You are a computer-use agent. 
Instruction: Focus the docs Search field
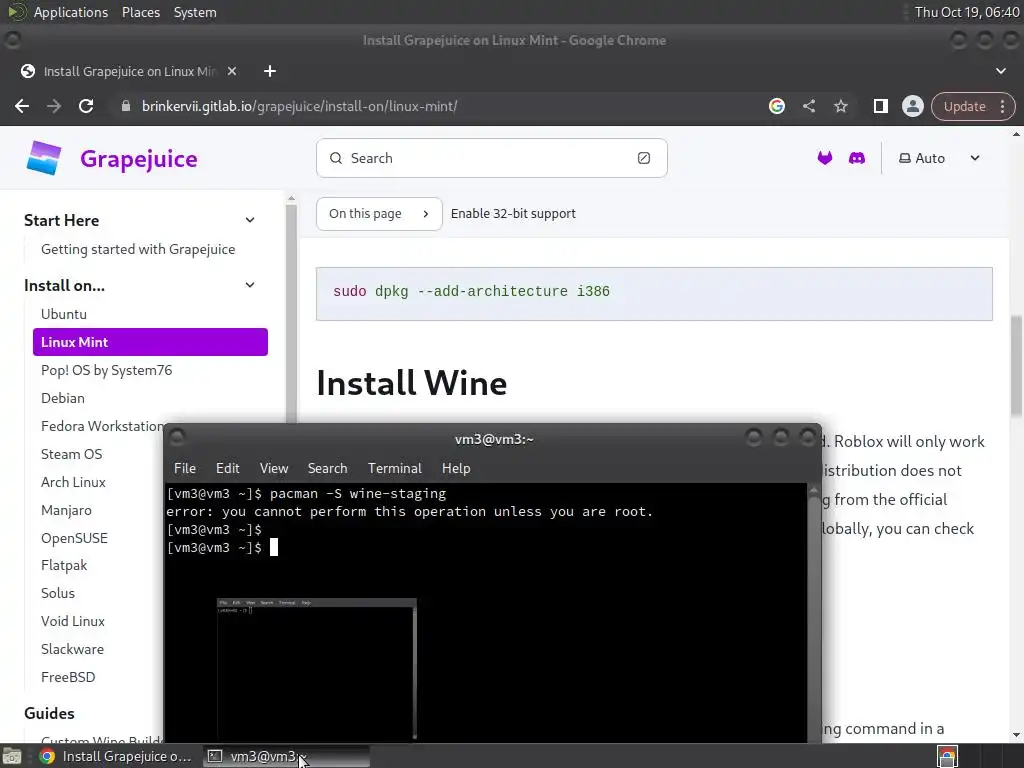[x=492, y=158]
